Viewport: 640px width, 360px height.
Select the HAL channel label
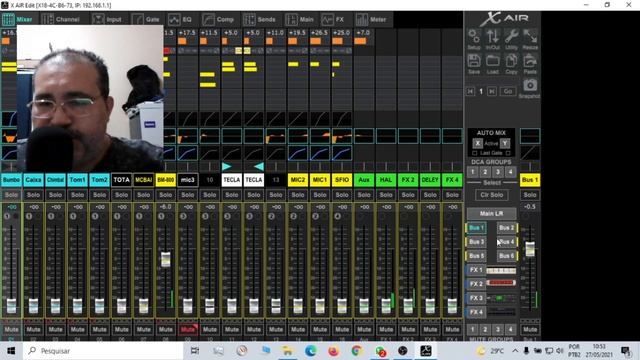coord(386,180)
